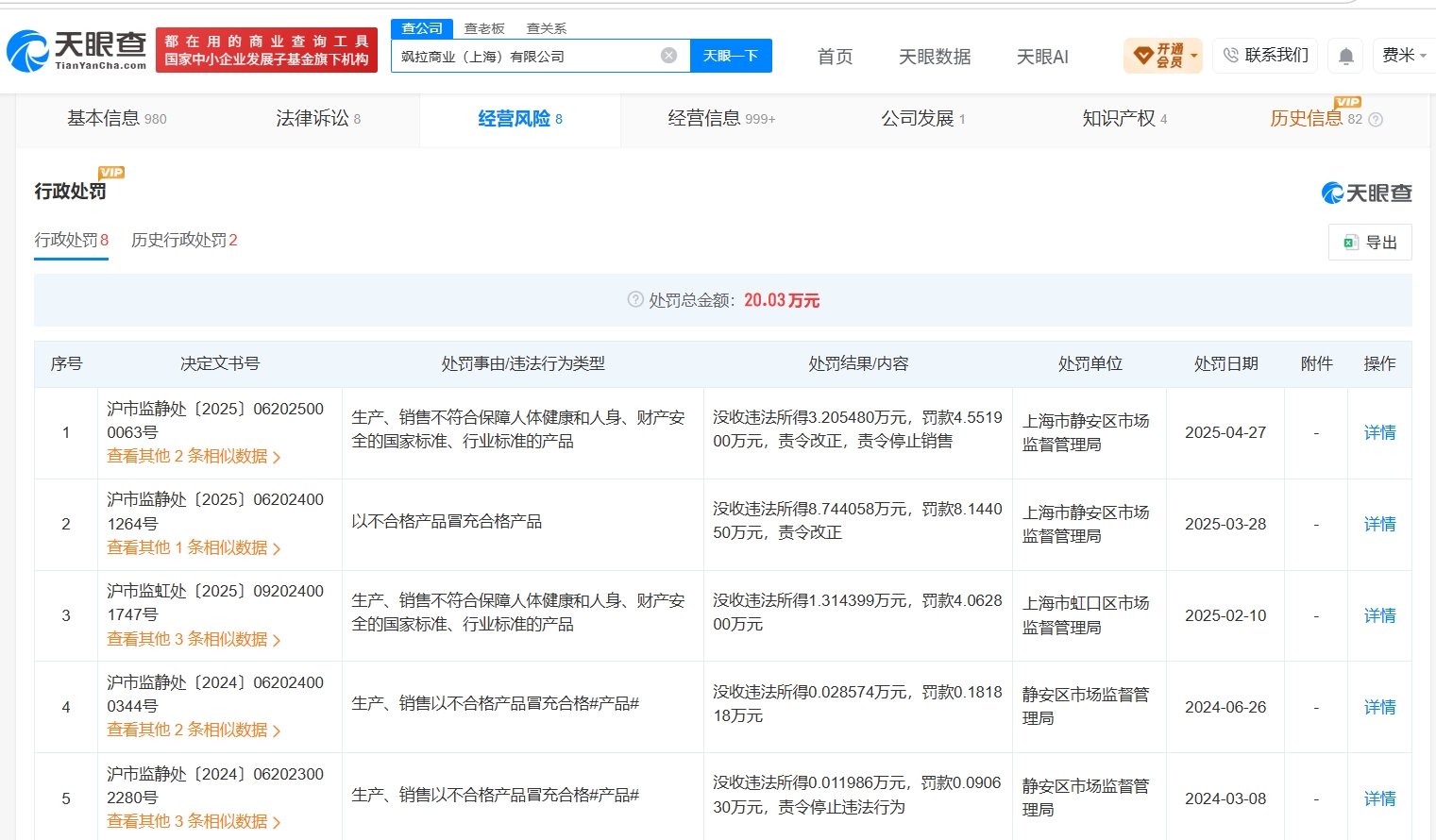The height and width of the screenshot is (840, 1436).
Task: Click question mark icon beside 处罚总金额
Action: click(635, 299)
